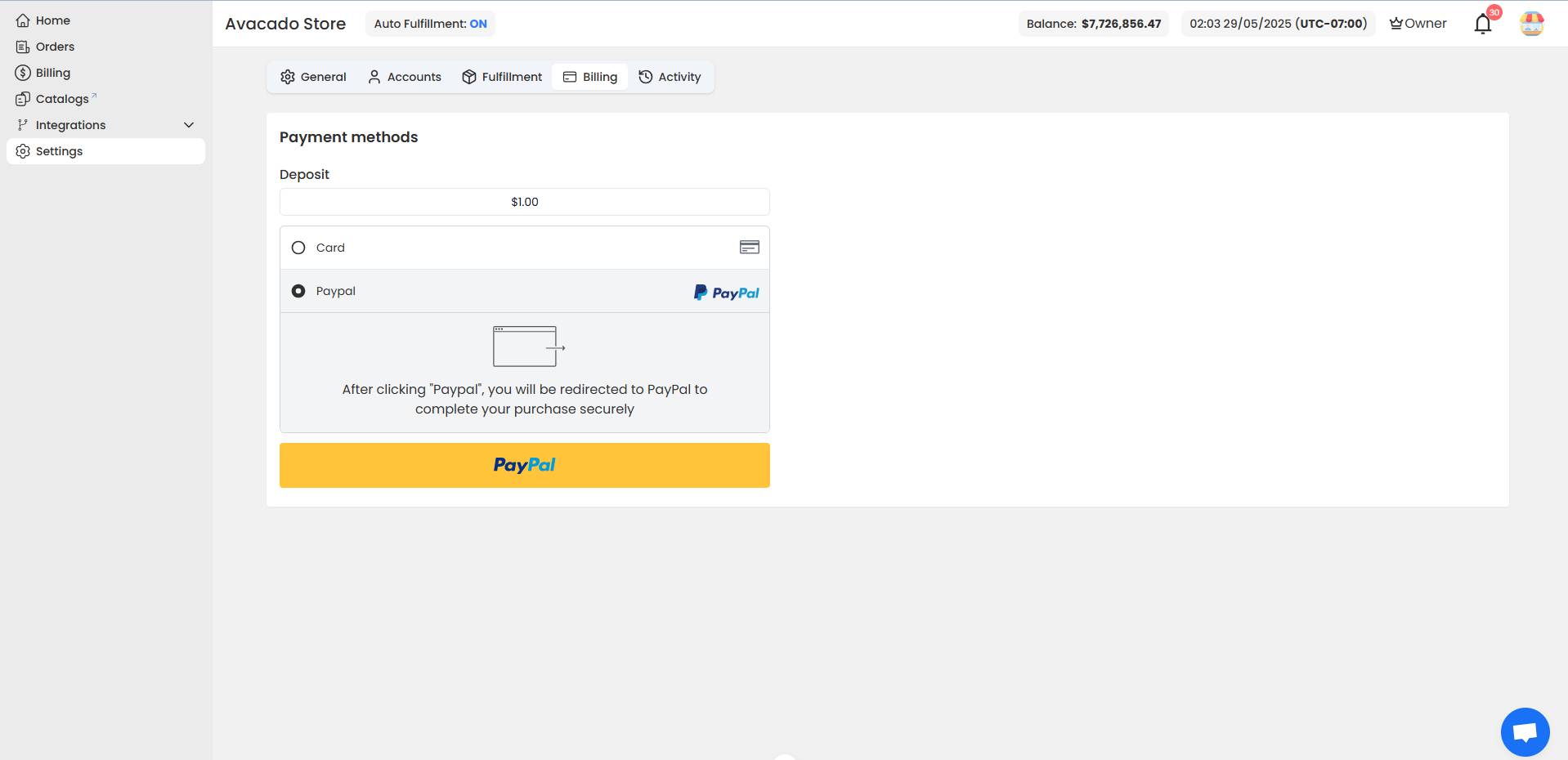The image size is (1568, 760).
Task: Click the date and timezone display
Action: point(1278,24)
